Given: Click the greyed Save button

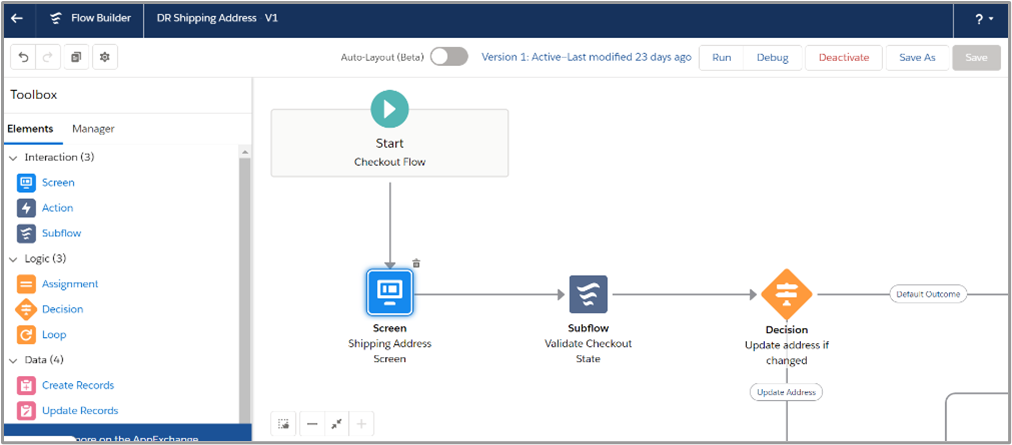Looking at the screenshot, I should point(977,57).
